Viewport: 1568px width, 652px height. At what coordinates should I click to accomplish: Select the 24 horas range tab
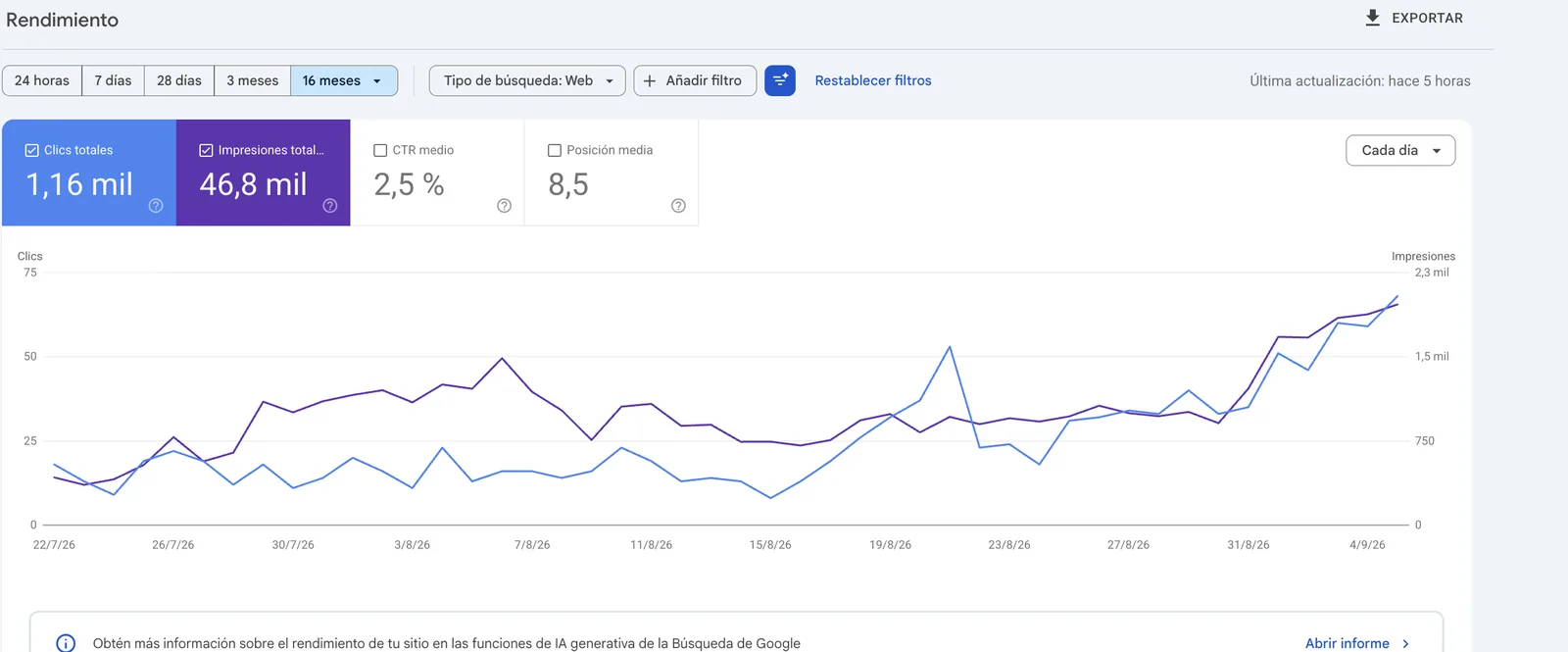coord(42,80)
